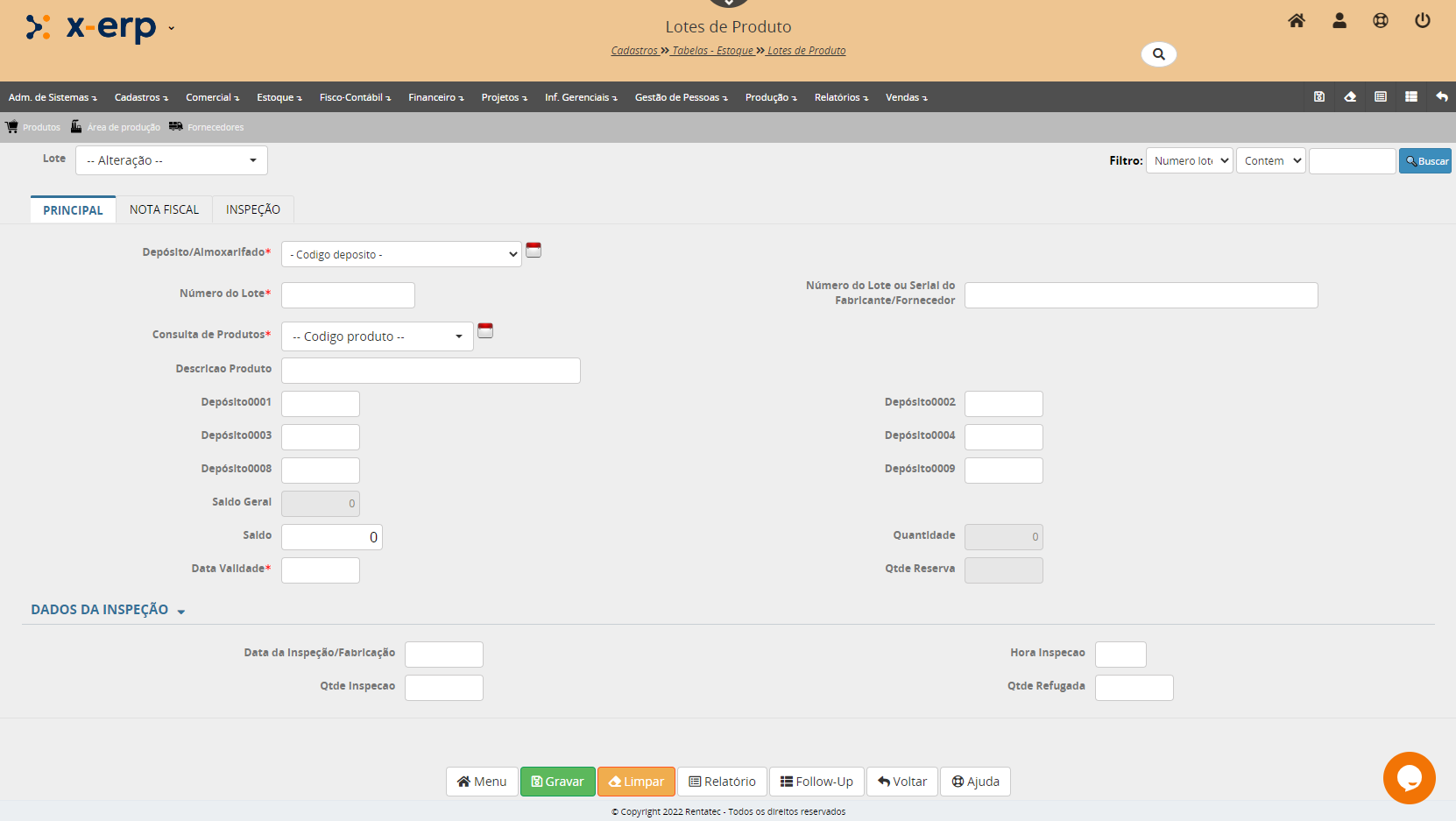1456x821 pixels.
Task: Click calendar icon beside Codigo deposito
Action: pos(534,251)
